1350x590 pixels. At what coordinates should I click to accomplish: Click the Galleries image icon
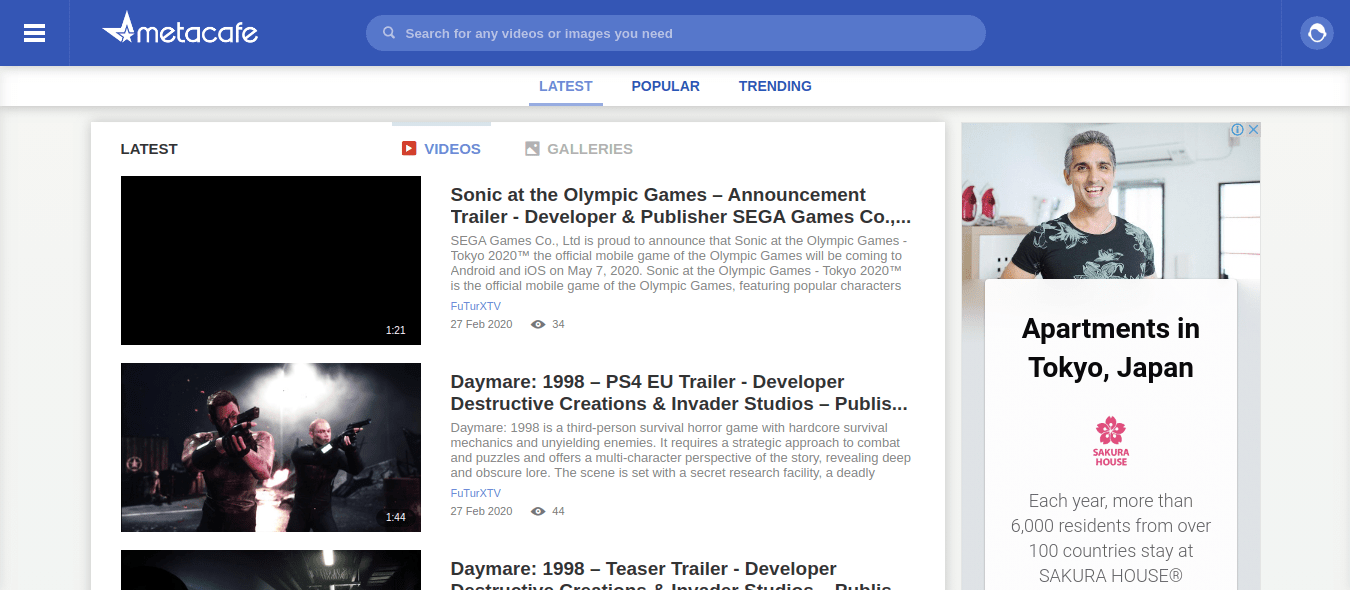pos(532,148)
